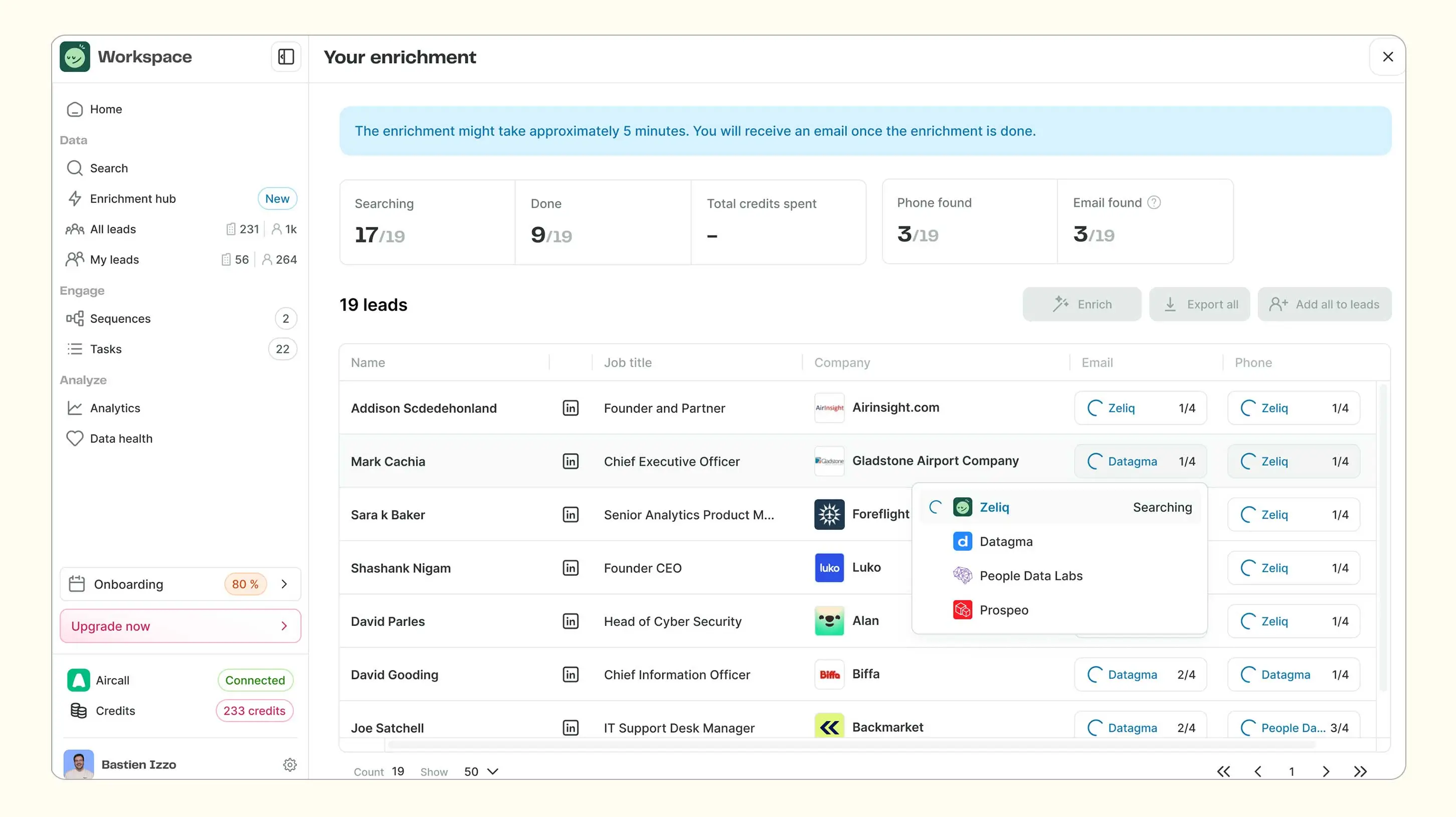Image resolution: width=1456 pixels, height=817 pixels.
Task: Jump to the last page with double-chevron
Action: tap(1360, 771)
